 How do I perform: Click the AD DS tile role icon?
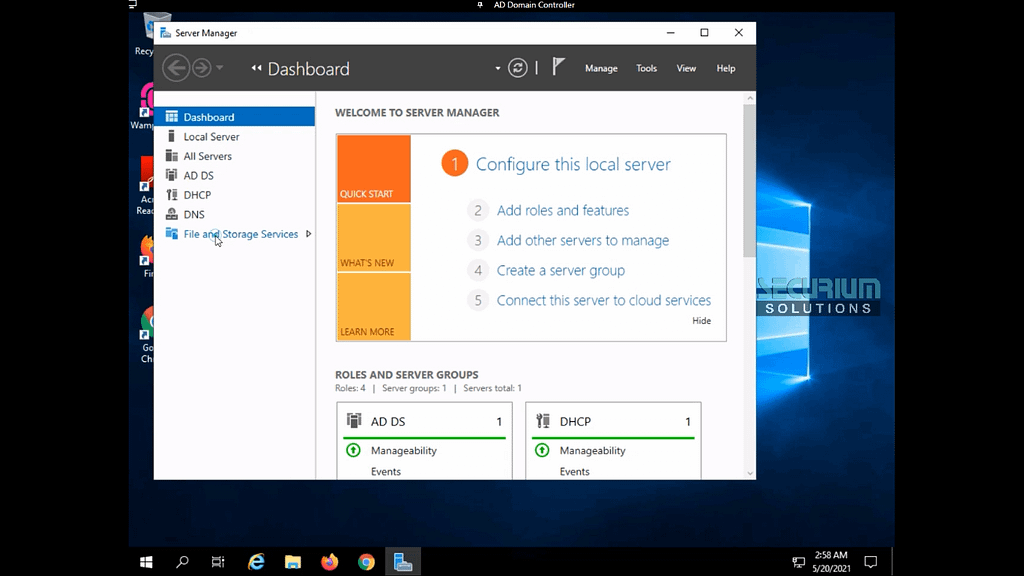354,421
